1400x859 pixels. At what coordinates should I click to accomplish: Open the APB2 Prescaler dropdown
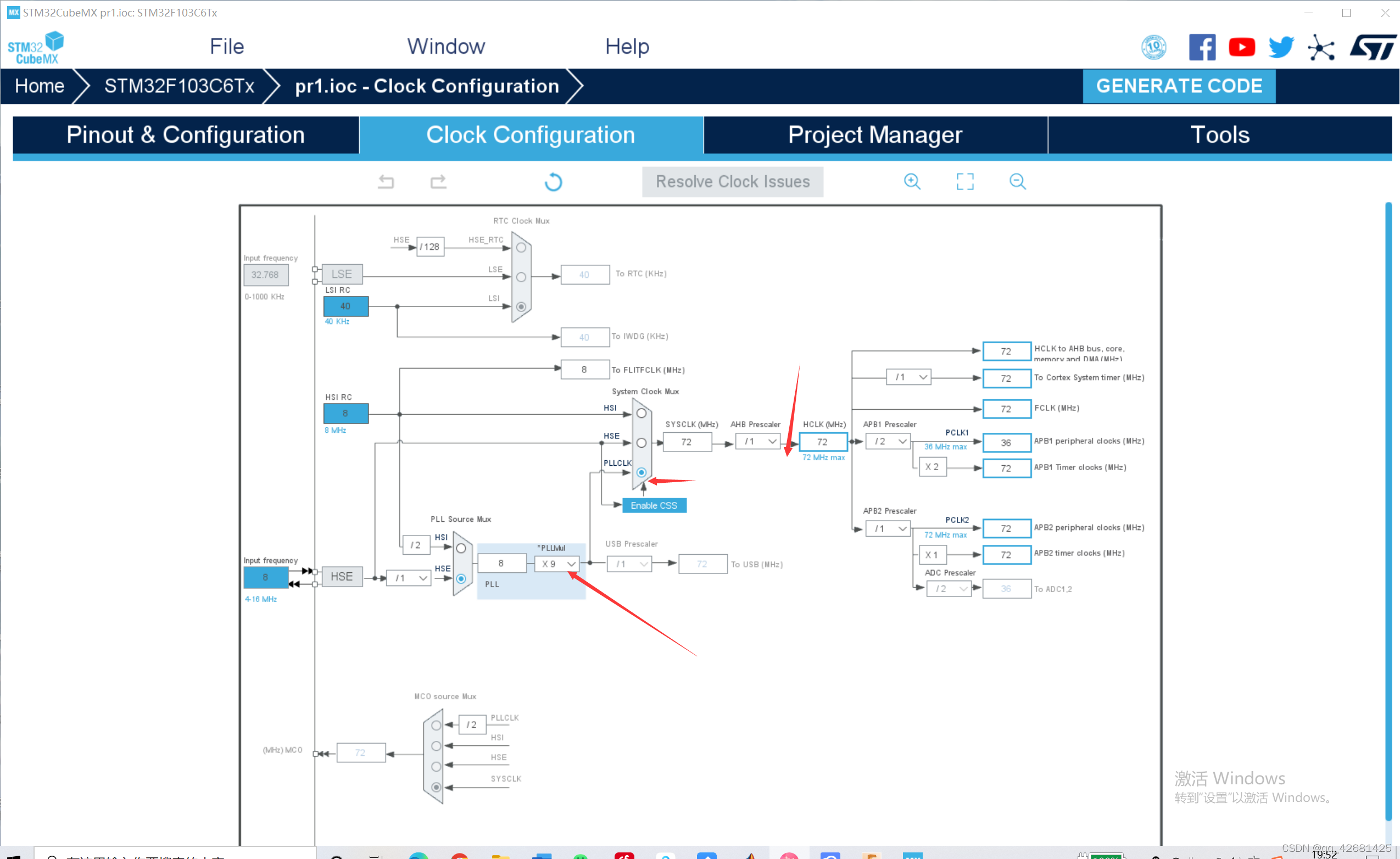(888, 529)
